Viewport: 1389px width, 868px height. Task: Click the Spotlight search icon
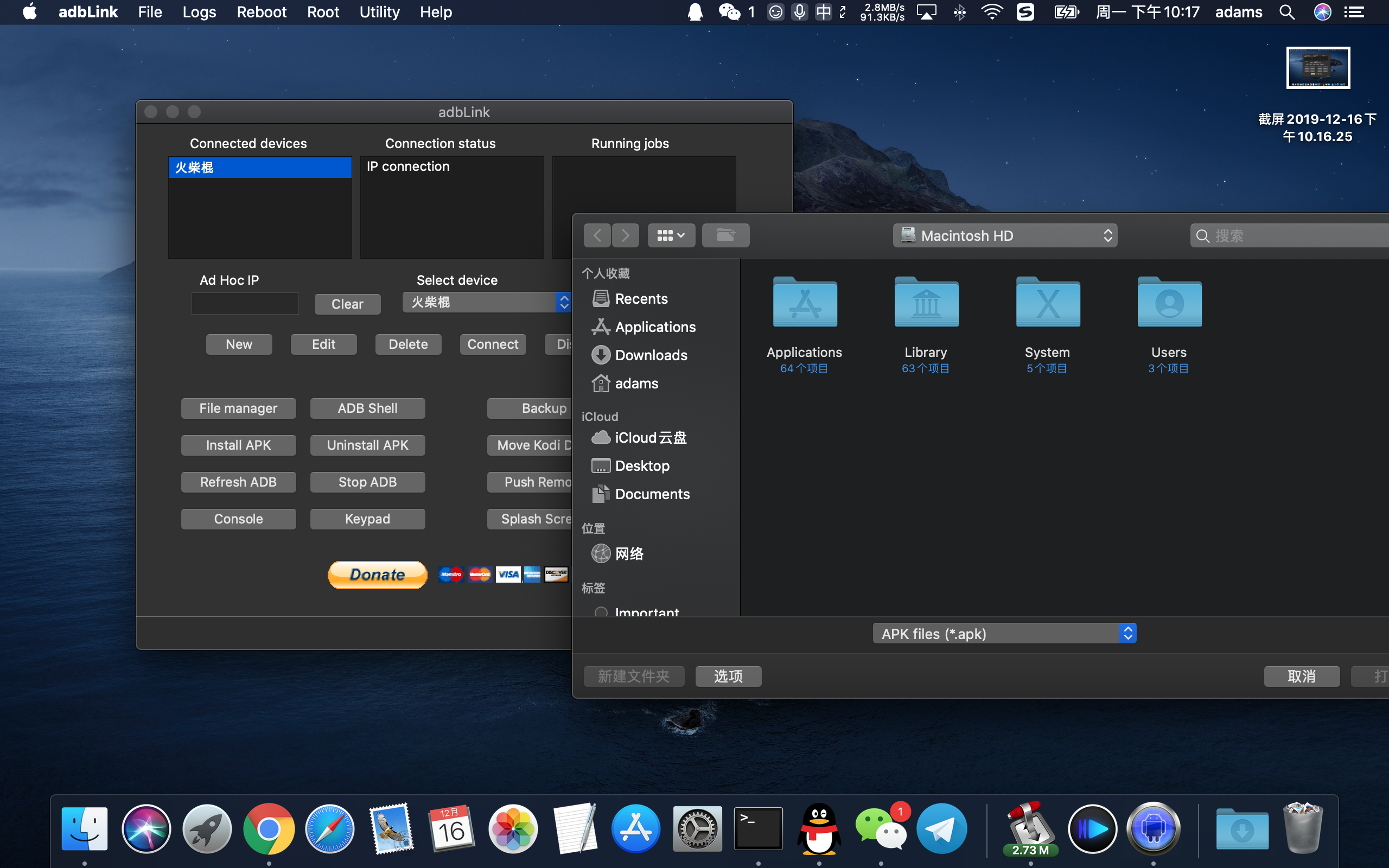coord(1287,12)
